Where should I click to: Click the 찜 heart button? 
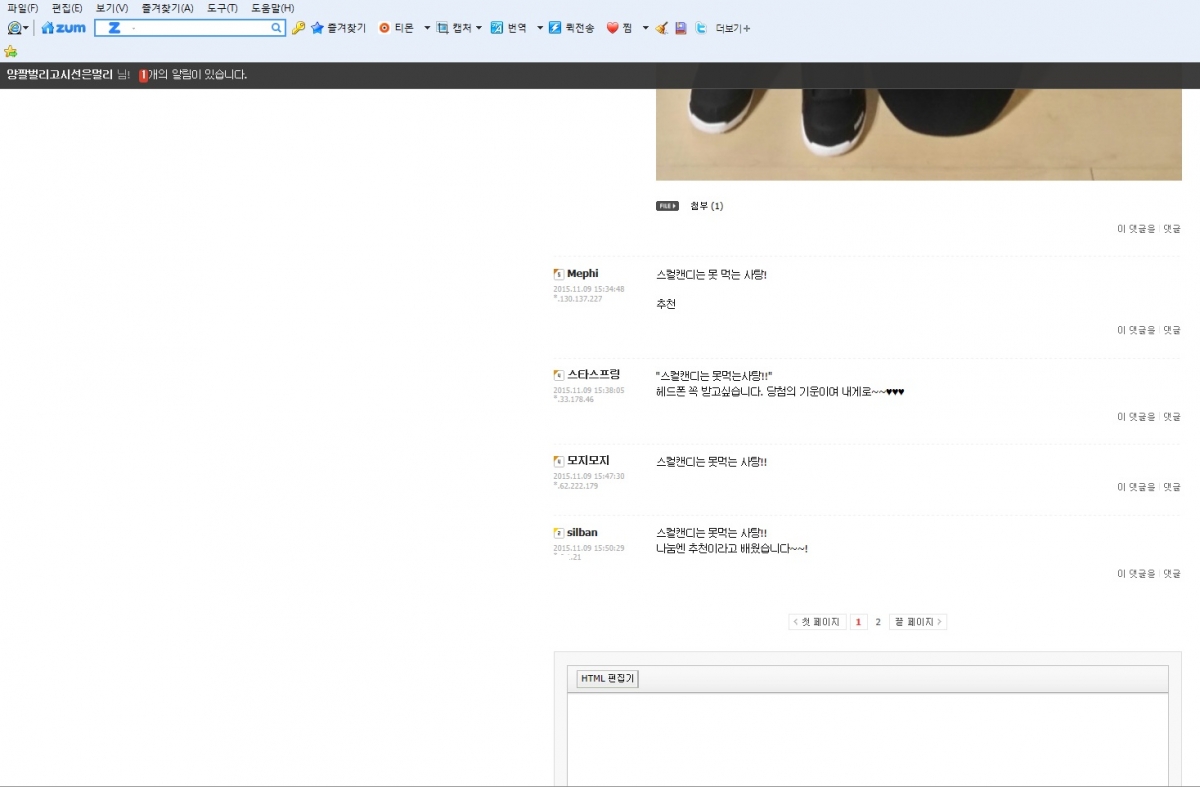(x=620, y=28)
